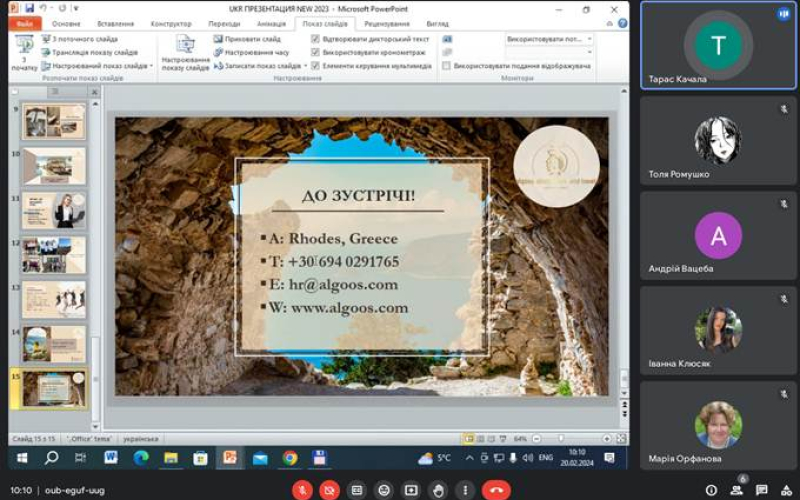The image size is (800, 500).
Task: Select slide 14 thumbnail
Action: coord(54,344)
